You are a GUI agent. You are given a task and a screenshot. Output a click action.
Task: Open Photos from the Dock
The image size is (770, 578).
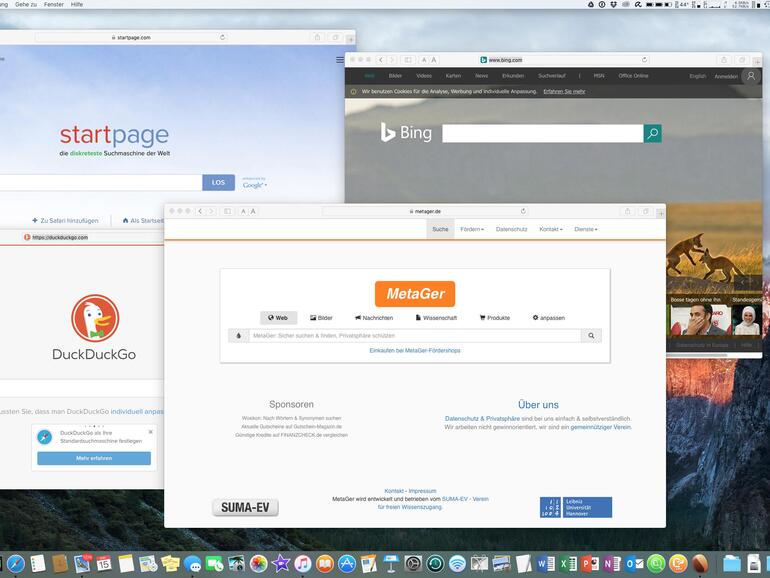pyautogui.click(x=258, y=564)
